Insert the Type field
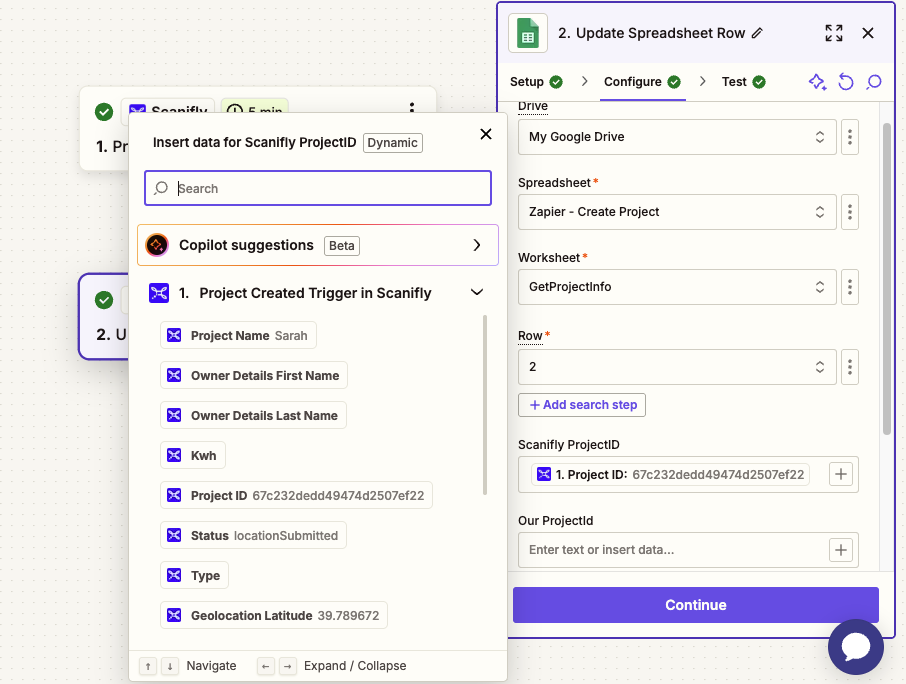 (x=194, y=575)
